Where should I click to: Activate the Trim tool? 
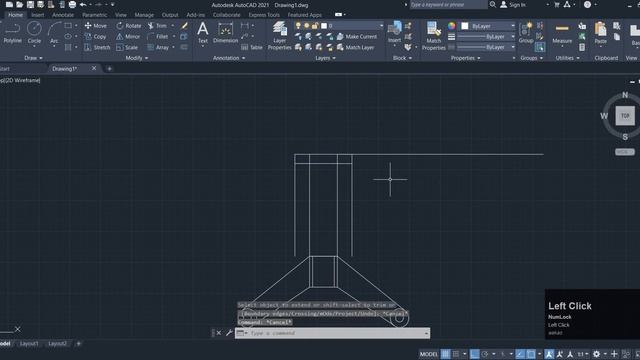click(158, 26)
